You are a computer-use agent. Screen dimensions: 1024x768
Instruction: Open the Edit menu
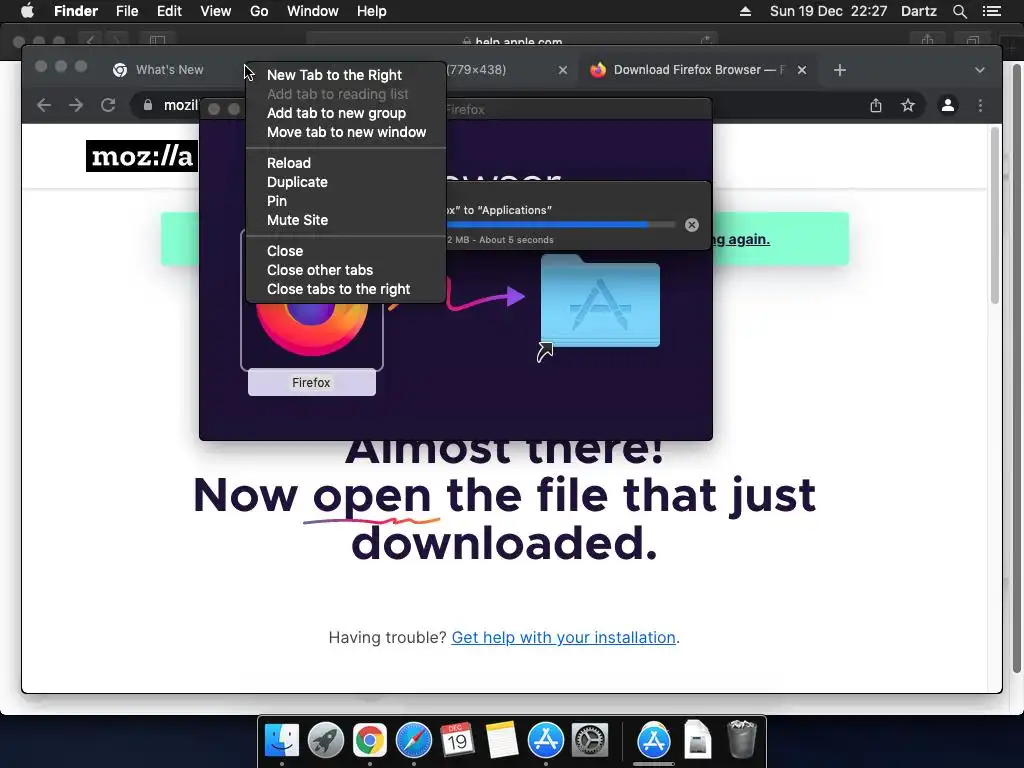[169, 11]
